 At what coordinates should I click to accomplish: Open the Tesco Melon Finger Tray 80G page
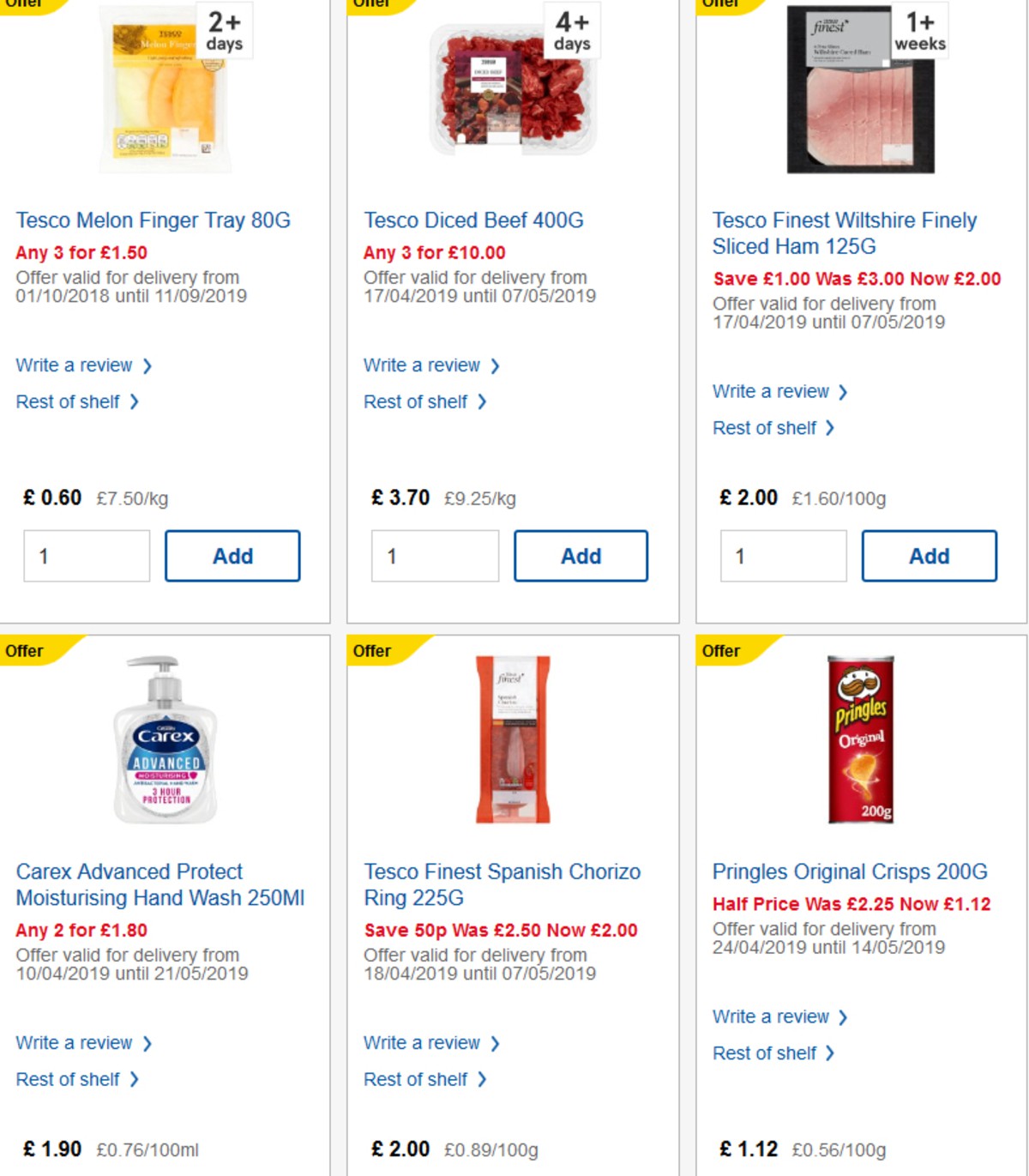pyautogui.click(x=153, y=220)
